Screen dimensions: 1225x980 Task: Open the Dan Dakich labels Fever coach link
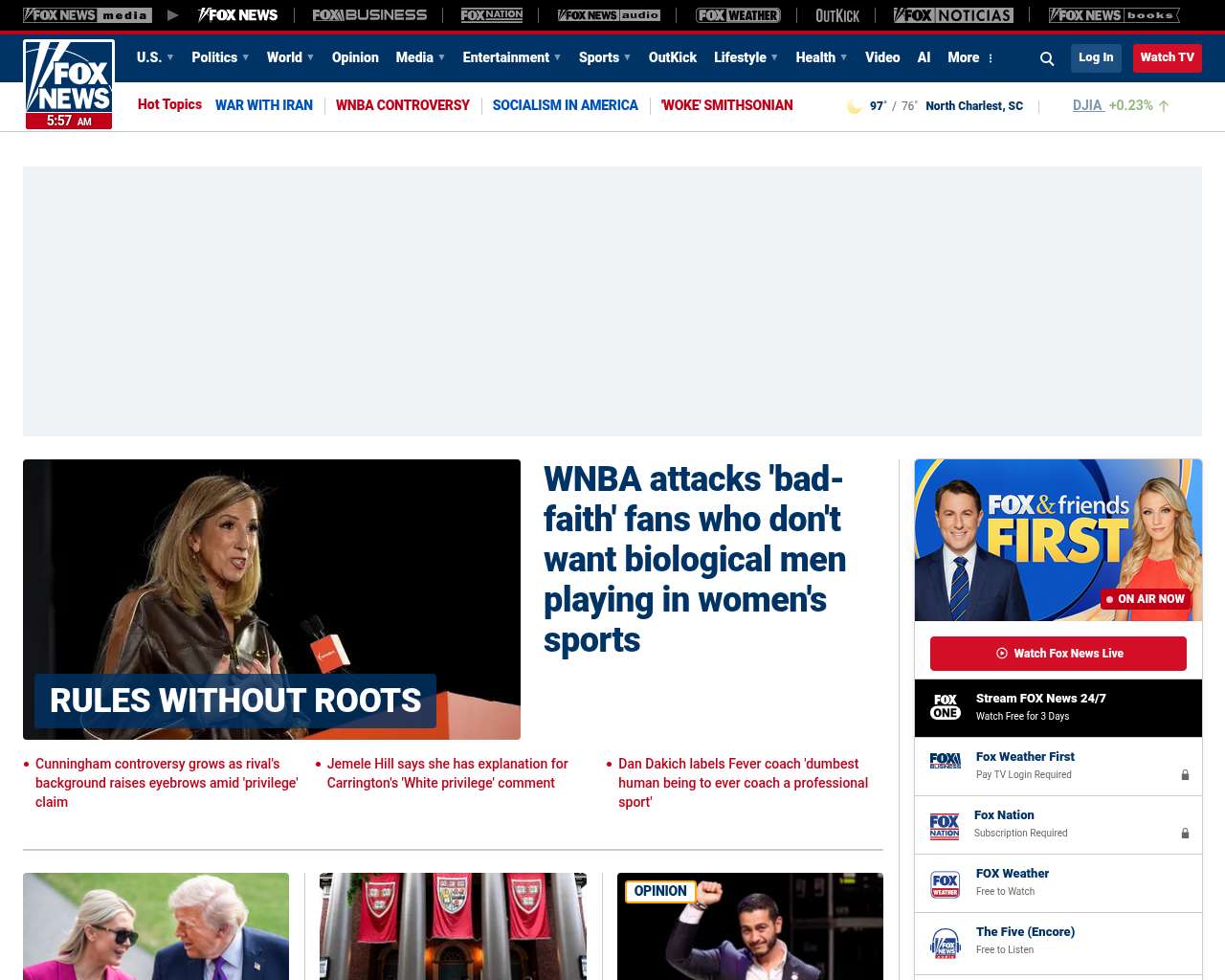[x=744, y=783]
